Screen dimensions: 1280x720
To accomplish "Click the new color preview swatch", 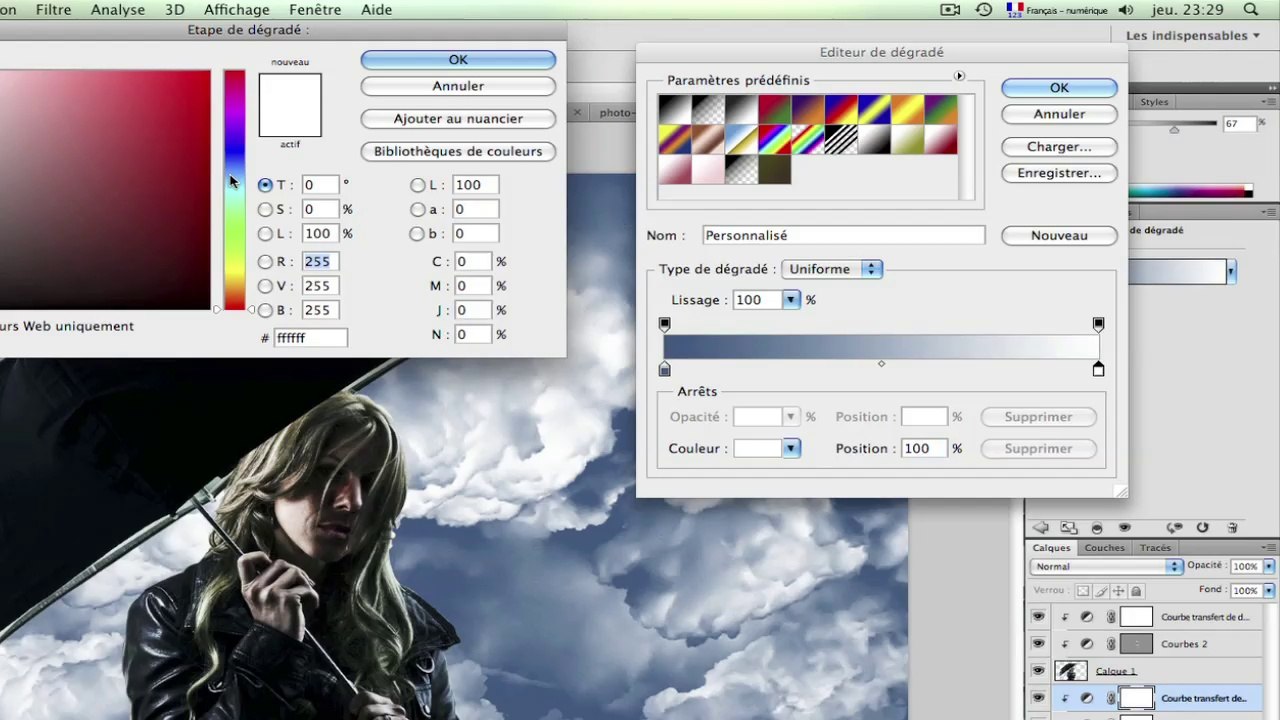I will click(x=290, y=88).
